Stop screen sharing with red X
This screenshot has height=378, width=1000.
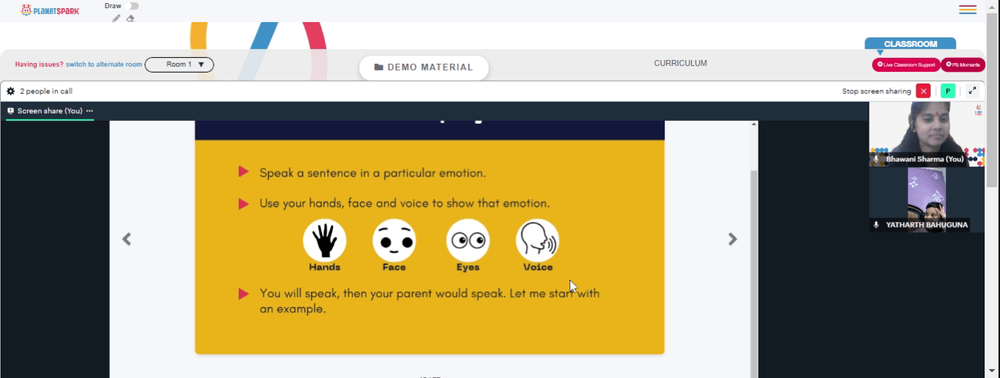point(922,91)
